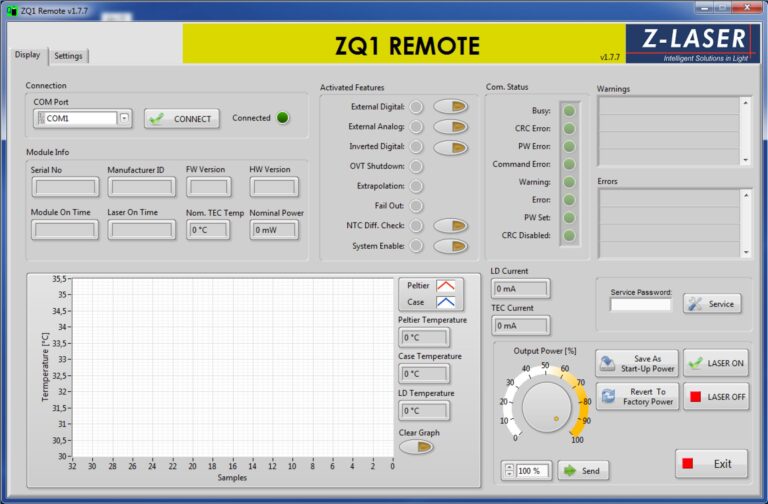Toggle the External Analog switch
768x504 pixels.
pos(451,127)
